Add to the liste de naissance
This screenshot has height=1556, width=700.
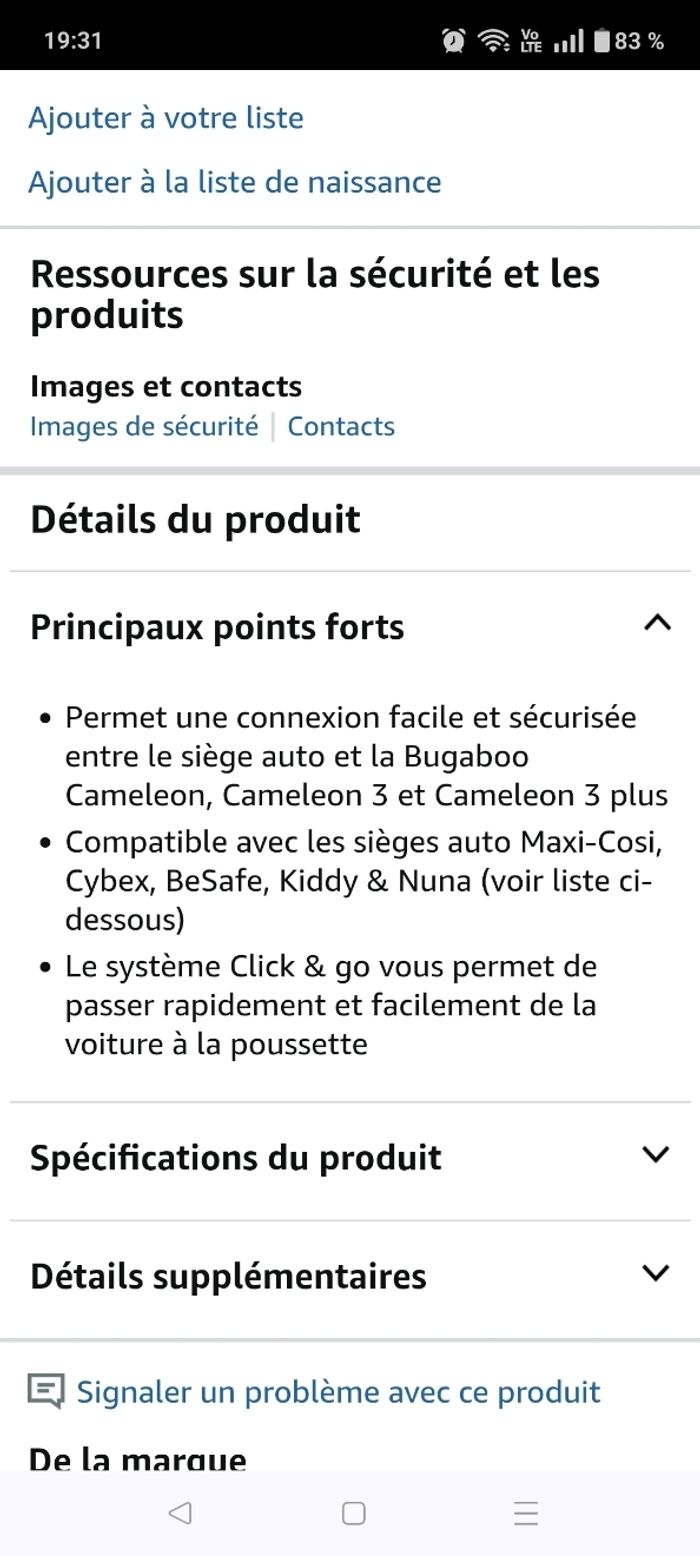[235, 182]
